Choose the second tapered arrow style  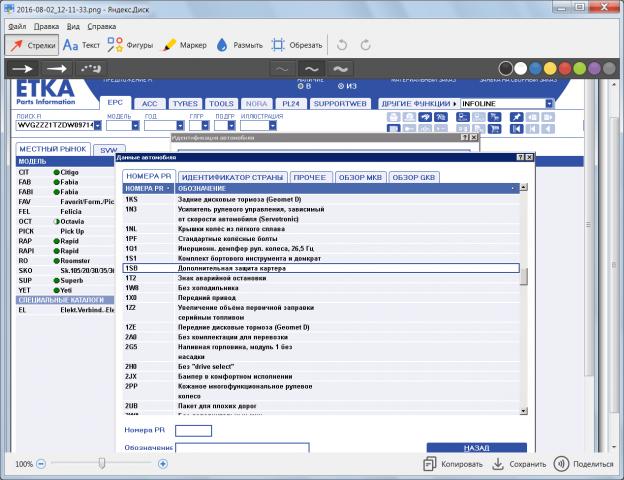57,69
